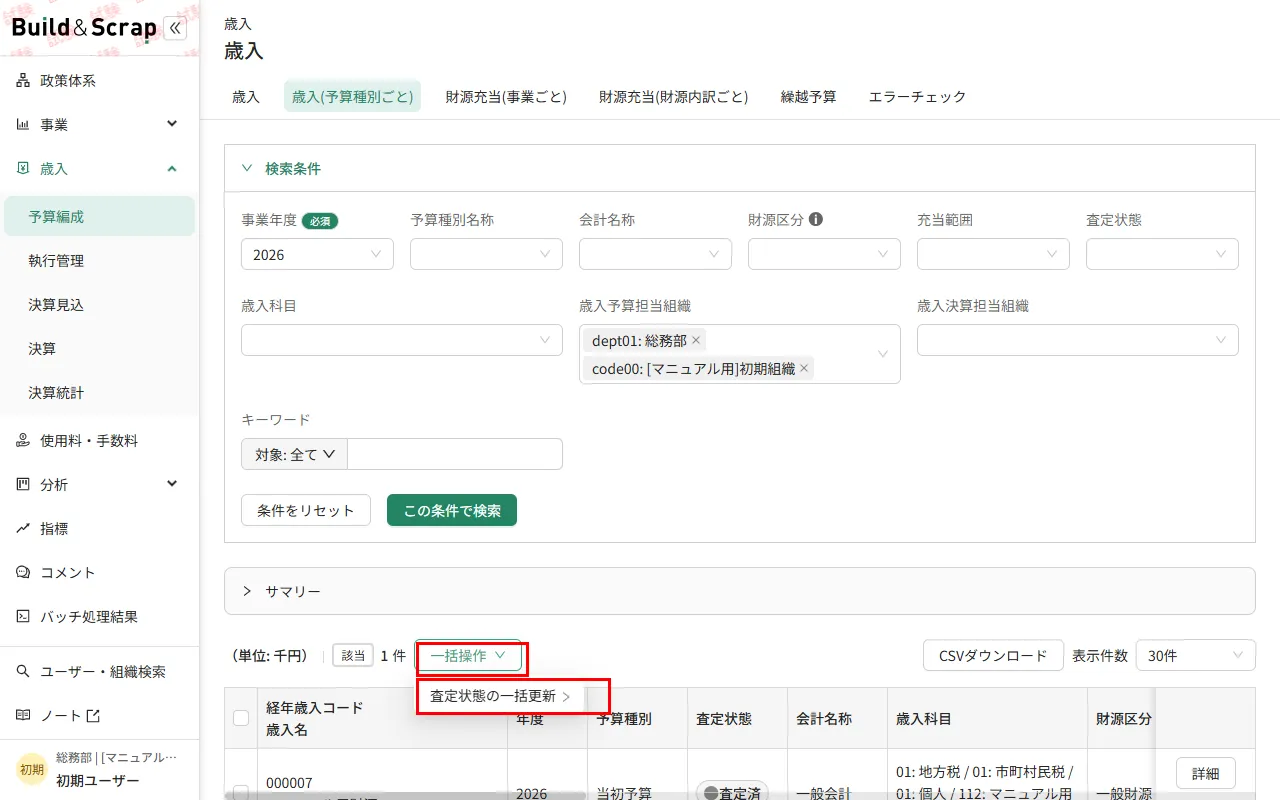Switch to the 繰越予算 tab
1280x800 pixels.
pyautogui.click(x=809, y=97)
